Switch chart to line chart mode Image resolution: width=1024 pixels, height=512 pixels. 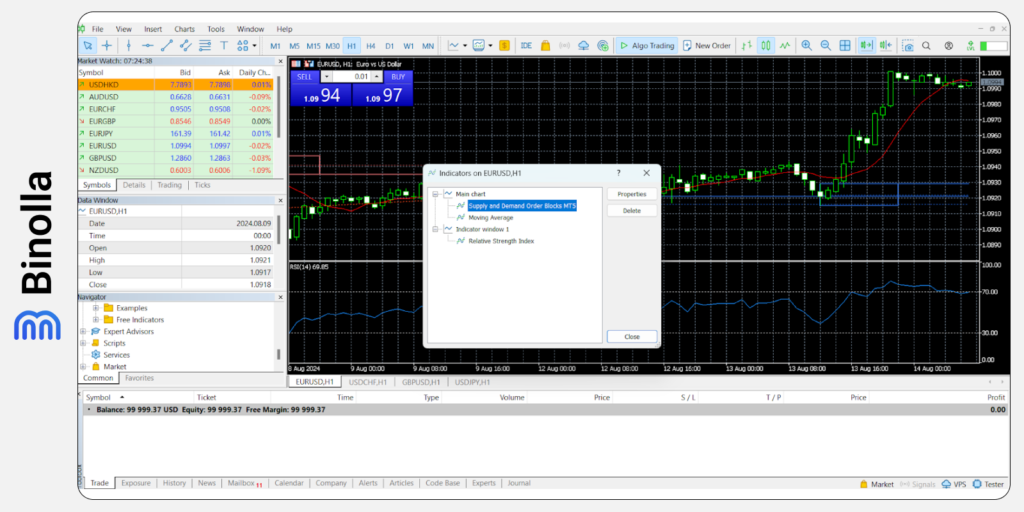[785, 46]
